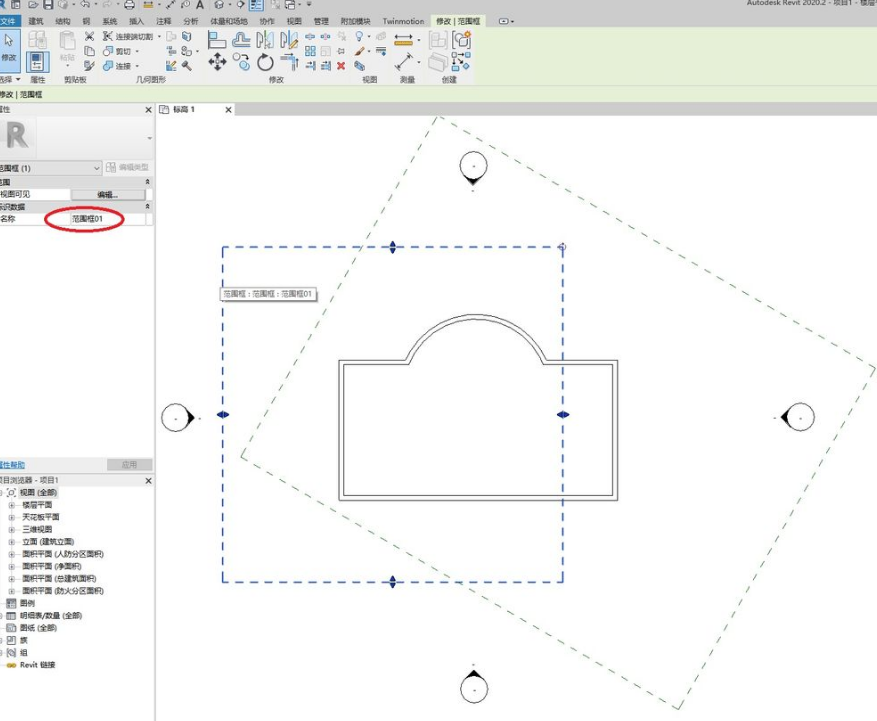Screen dimensions: 877x721
Task: Select the Move tool in ribbon
Action: [x=217, y=62]
